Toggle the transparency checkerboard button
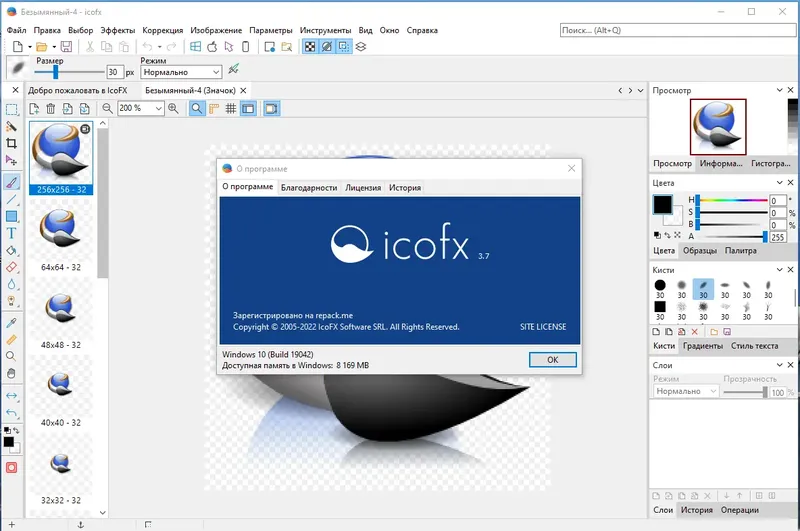Screen dimensions: 800x531 pyautogui.click(x=310, y=47)
